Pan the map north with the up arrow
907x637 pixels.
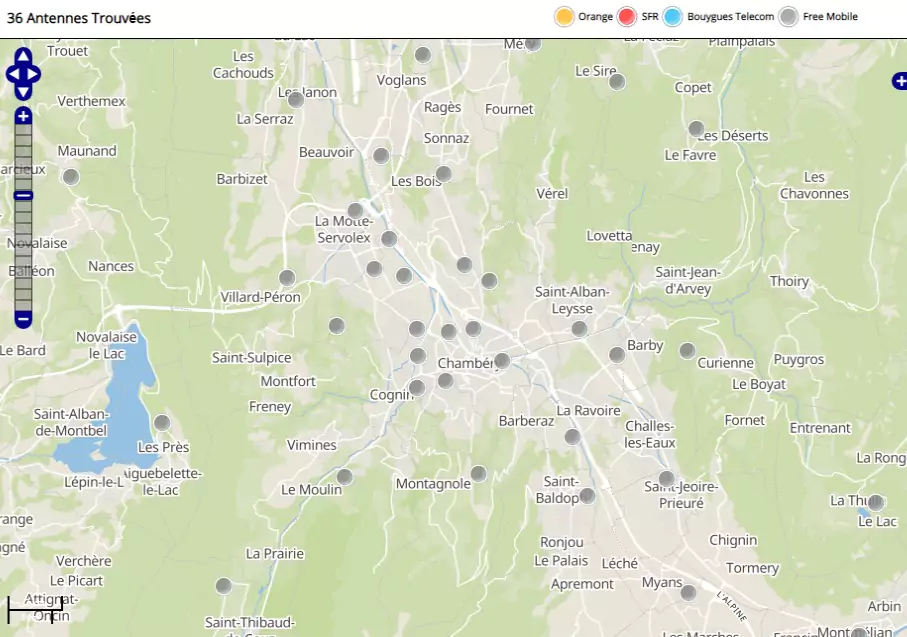tap(23, 56)
